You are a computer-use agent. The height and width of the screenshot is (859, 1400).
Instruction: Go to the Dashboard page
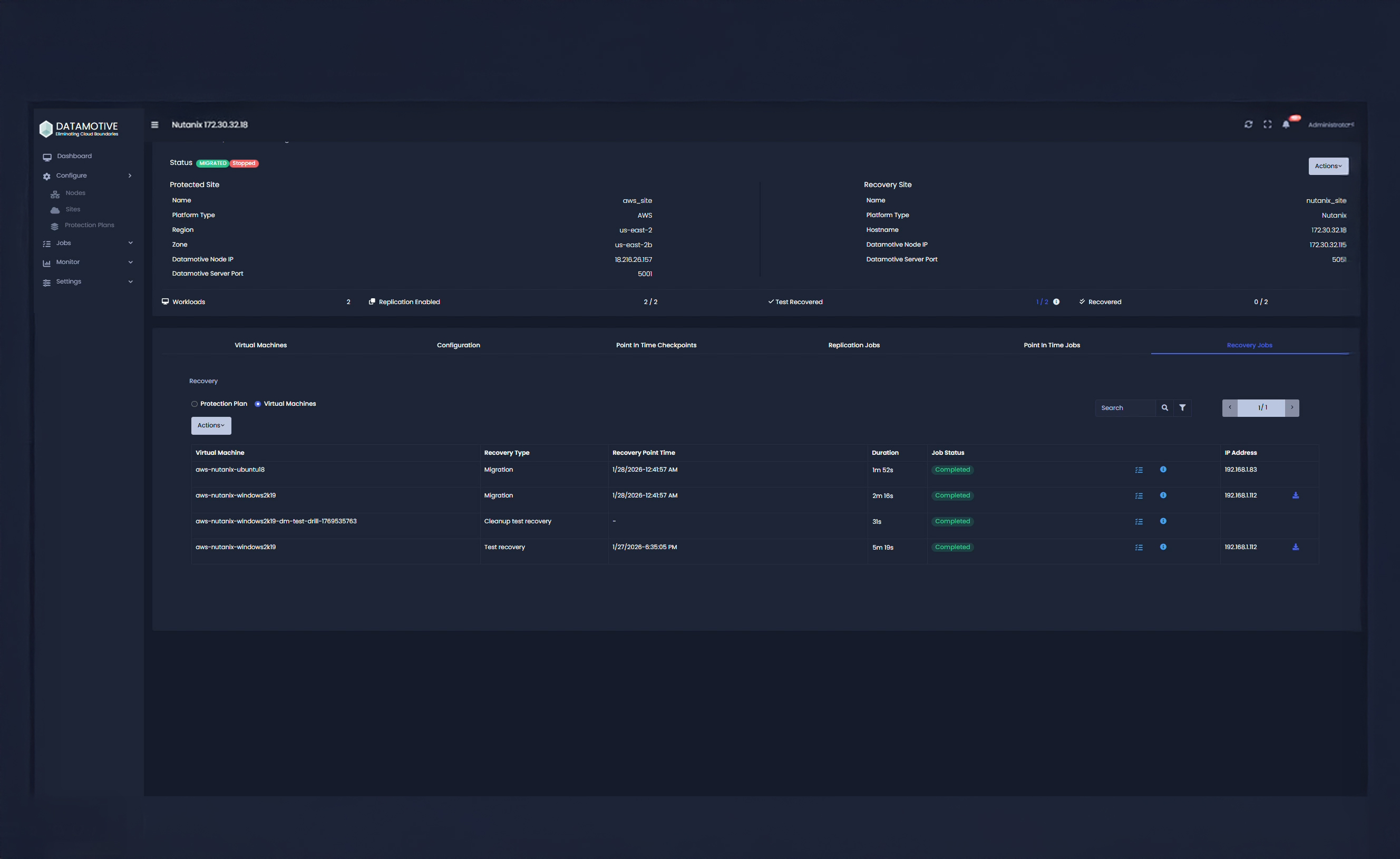74,155
